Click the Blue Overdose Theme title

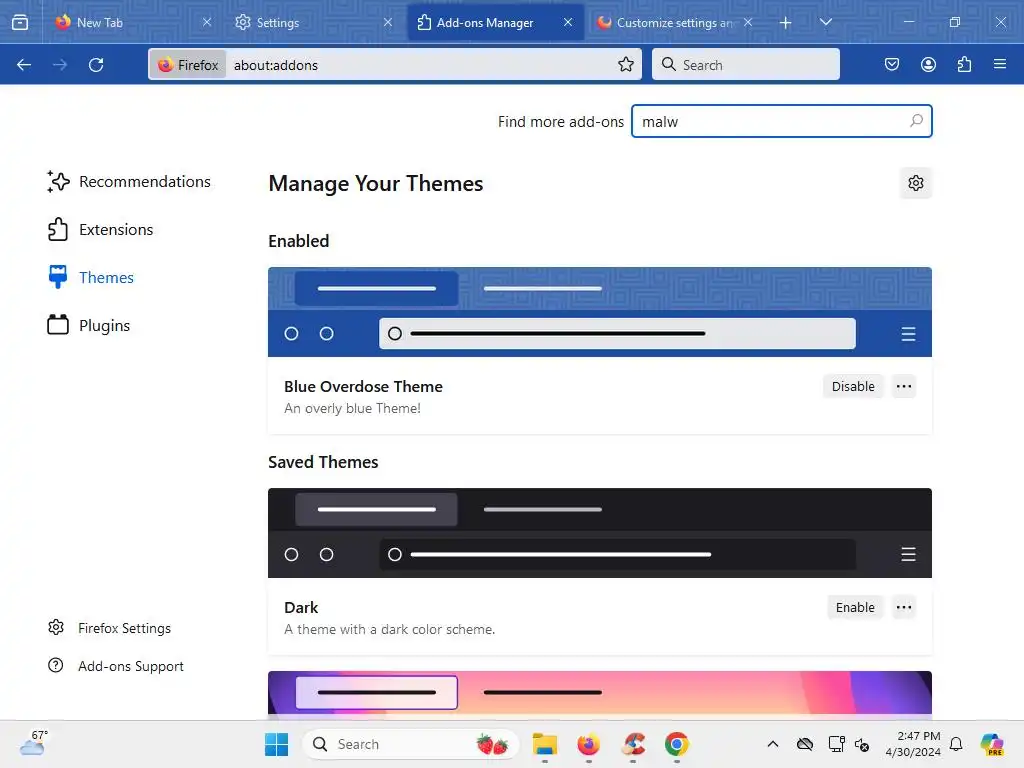(x=363, y=387)
